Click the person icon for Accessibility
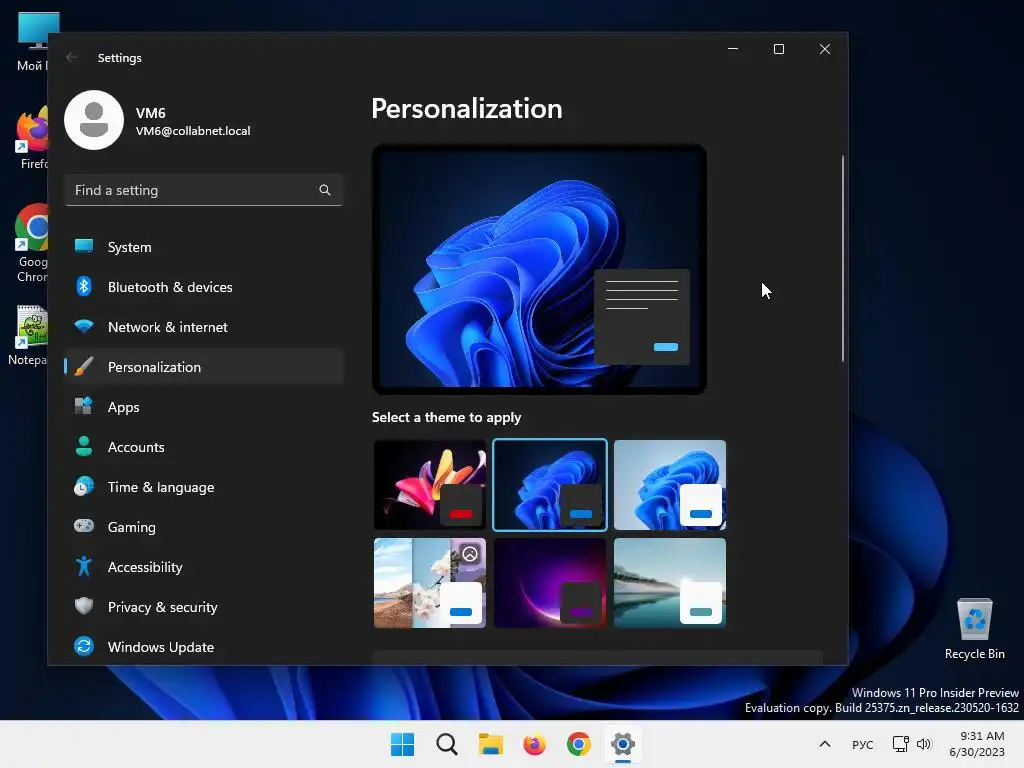 tap(84, 566)
